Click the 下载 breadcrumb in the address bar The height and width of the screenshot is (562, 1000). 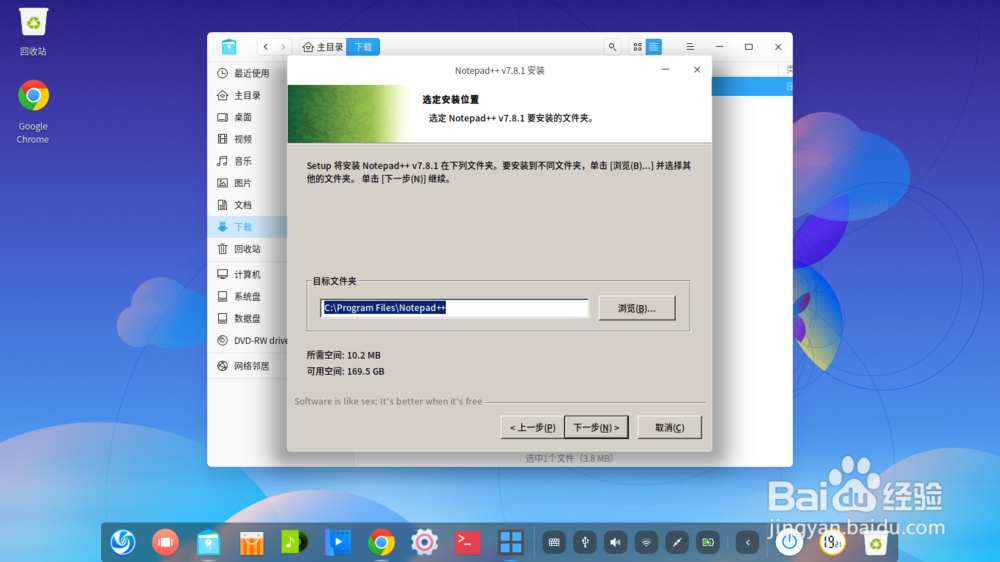click(363, 47)
